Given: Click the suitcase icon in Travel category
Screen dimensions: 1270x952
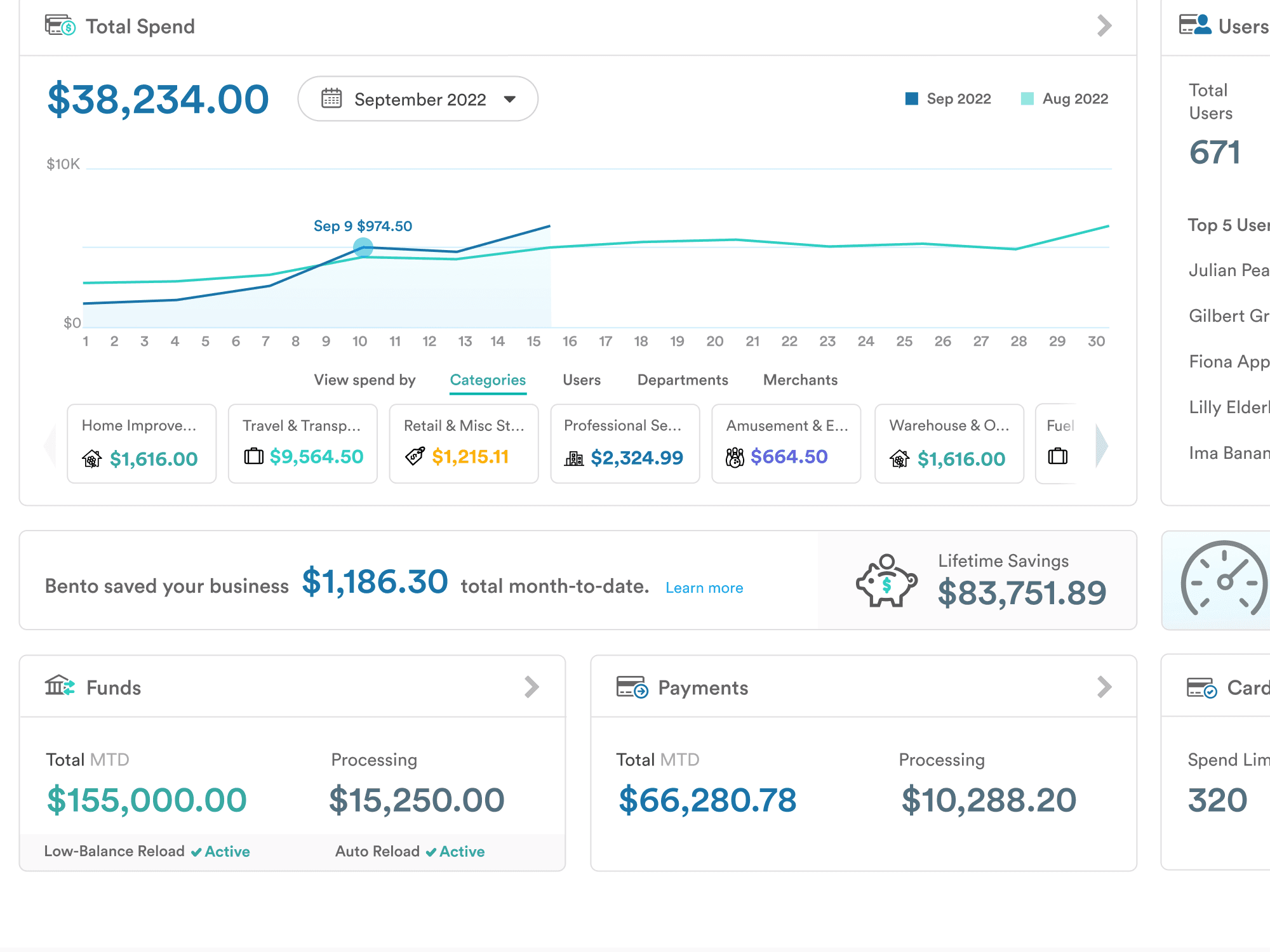Looking at the screenshot, I should [x=254, y=456].
